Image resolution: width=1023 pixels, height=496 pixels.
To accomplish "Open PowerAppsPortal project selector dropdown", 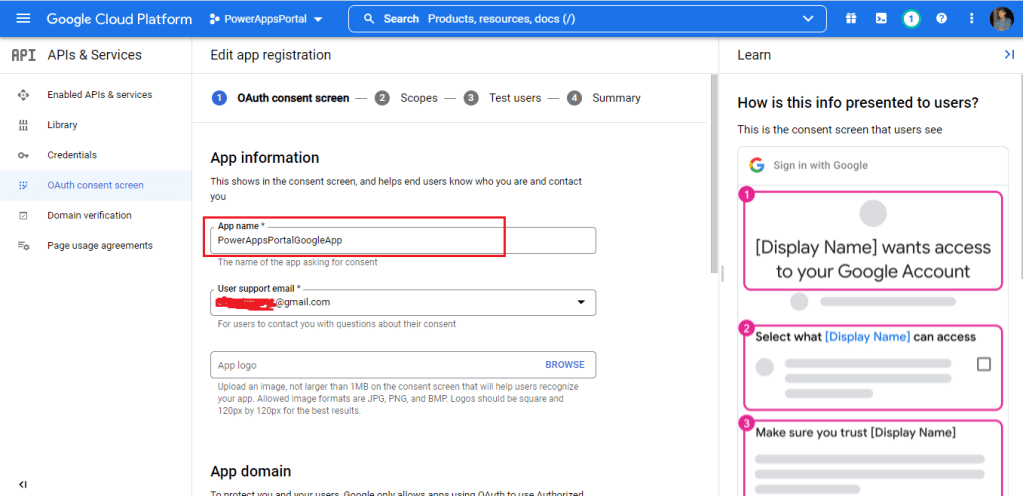I will click(266, 19).
